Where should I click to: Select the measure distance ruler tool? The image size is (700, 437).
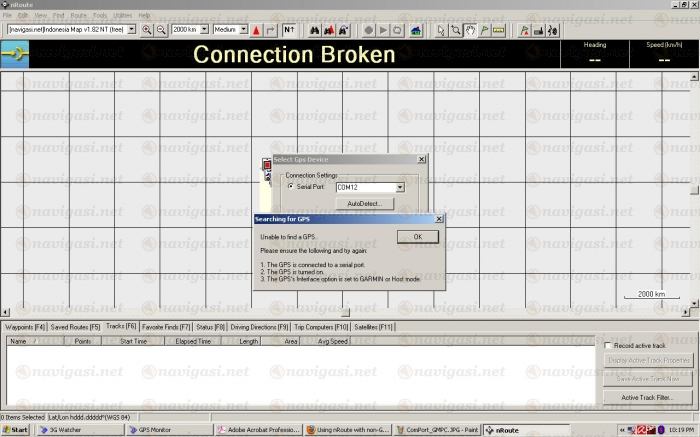498,30
